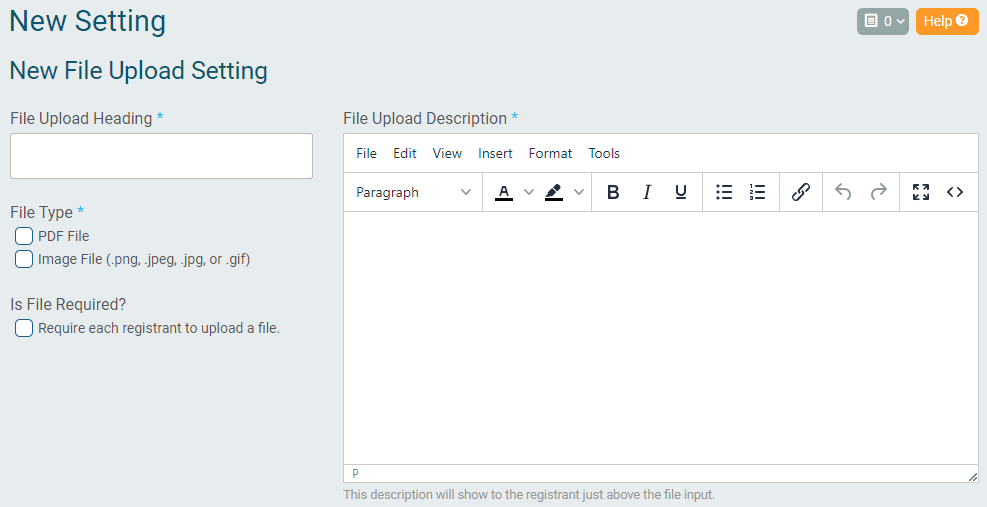Click the 'New File Upload Setting' heading
Screen dimensions: 987x507
click(x=138, y=71)
